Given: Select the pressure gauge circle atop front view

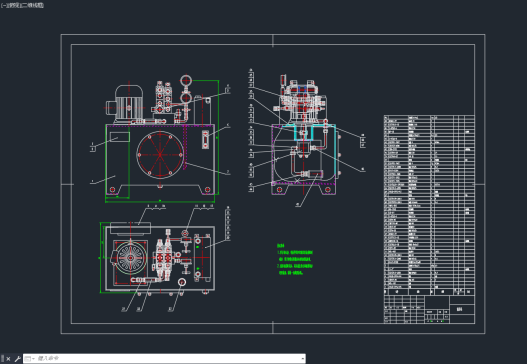Looking at the screenshot, I should tap(186, 81).
